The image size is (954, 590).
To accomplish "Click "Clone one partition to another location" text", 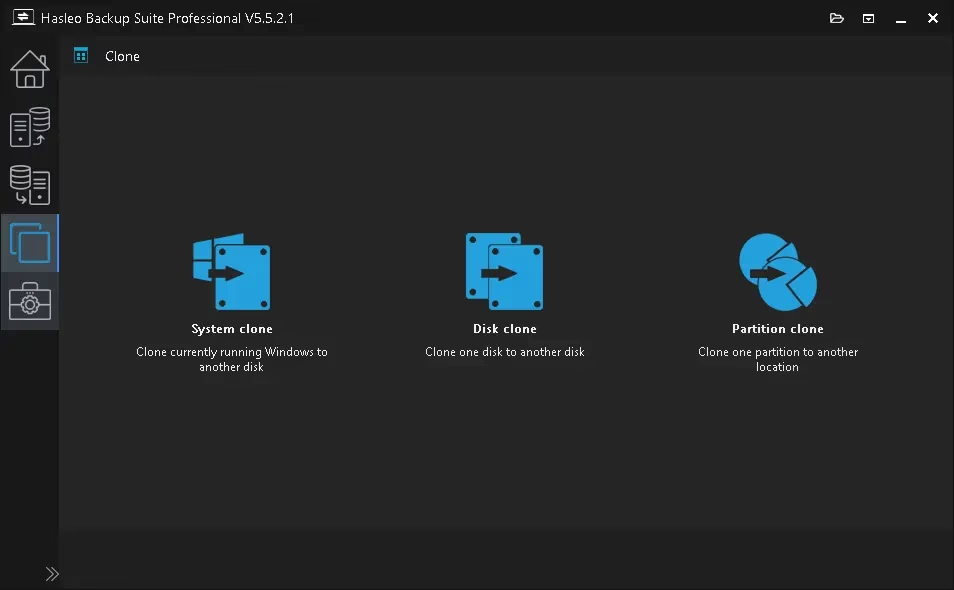I will click(777, 359).
